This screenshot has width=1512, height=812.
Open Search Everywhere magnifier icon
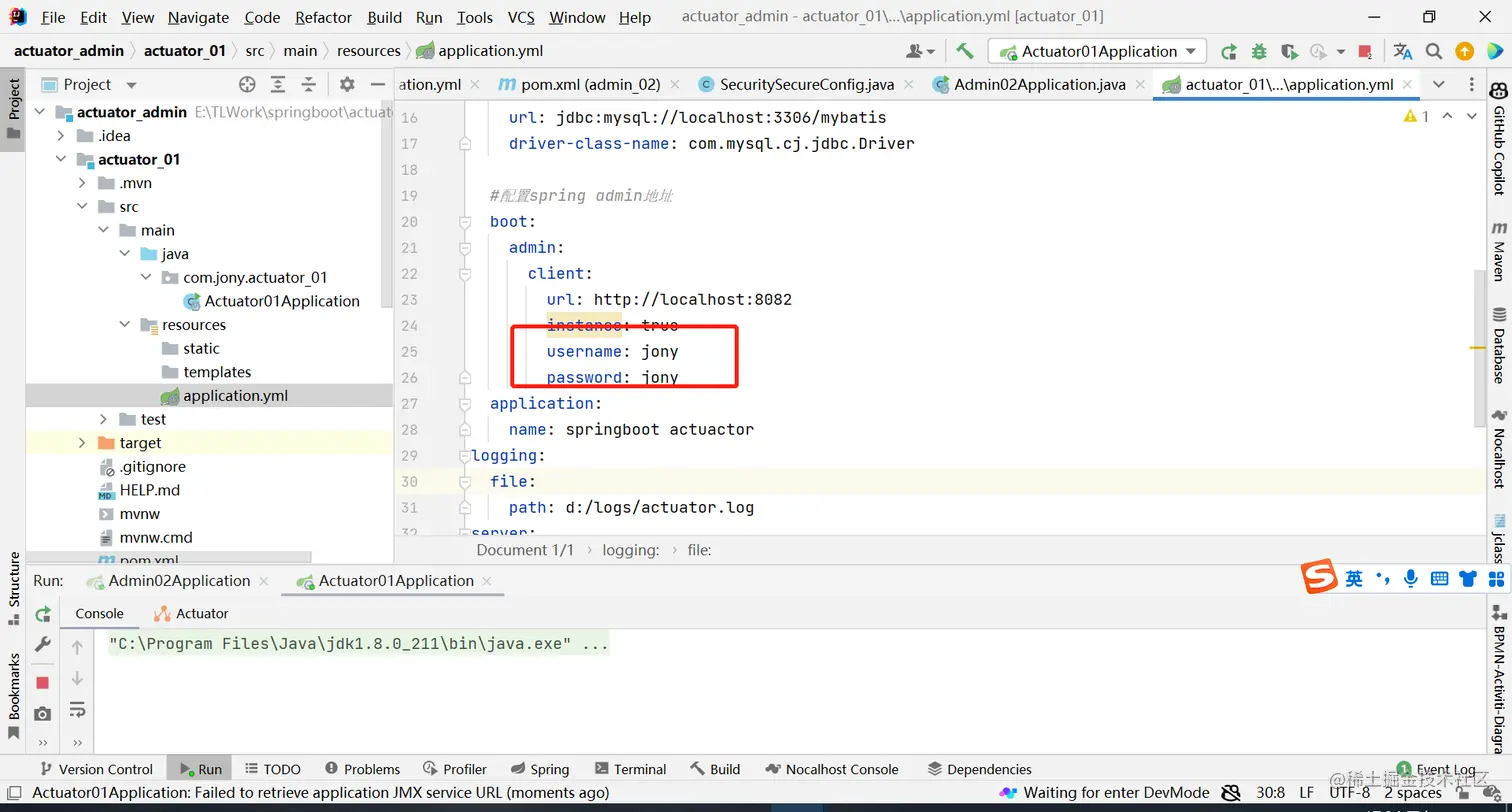[x=1434, y=51]
